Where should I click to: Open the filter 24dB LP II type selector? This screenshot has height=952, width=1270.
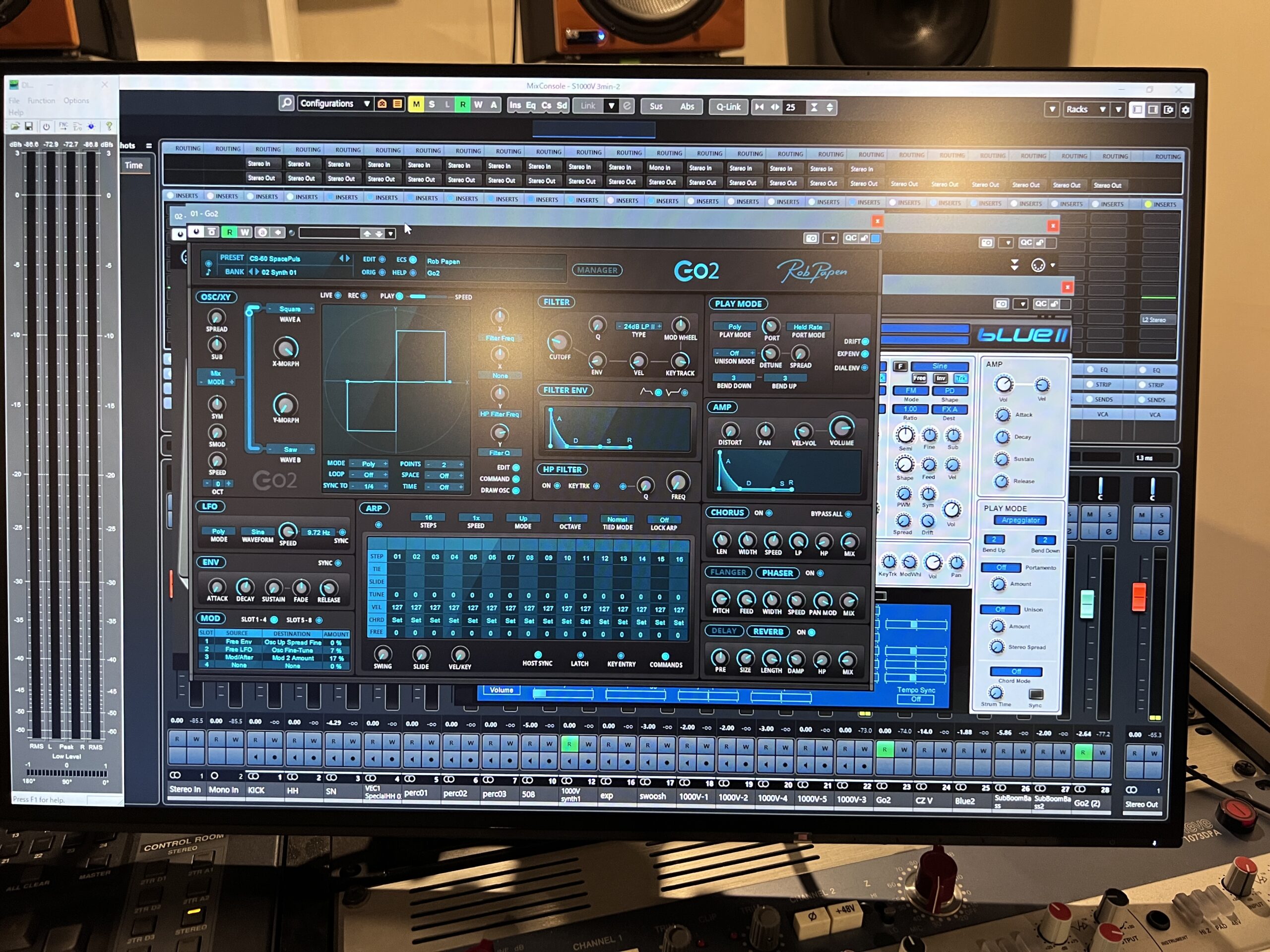pos(639,326)
